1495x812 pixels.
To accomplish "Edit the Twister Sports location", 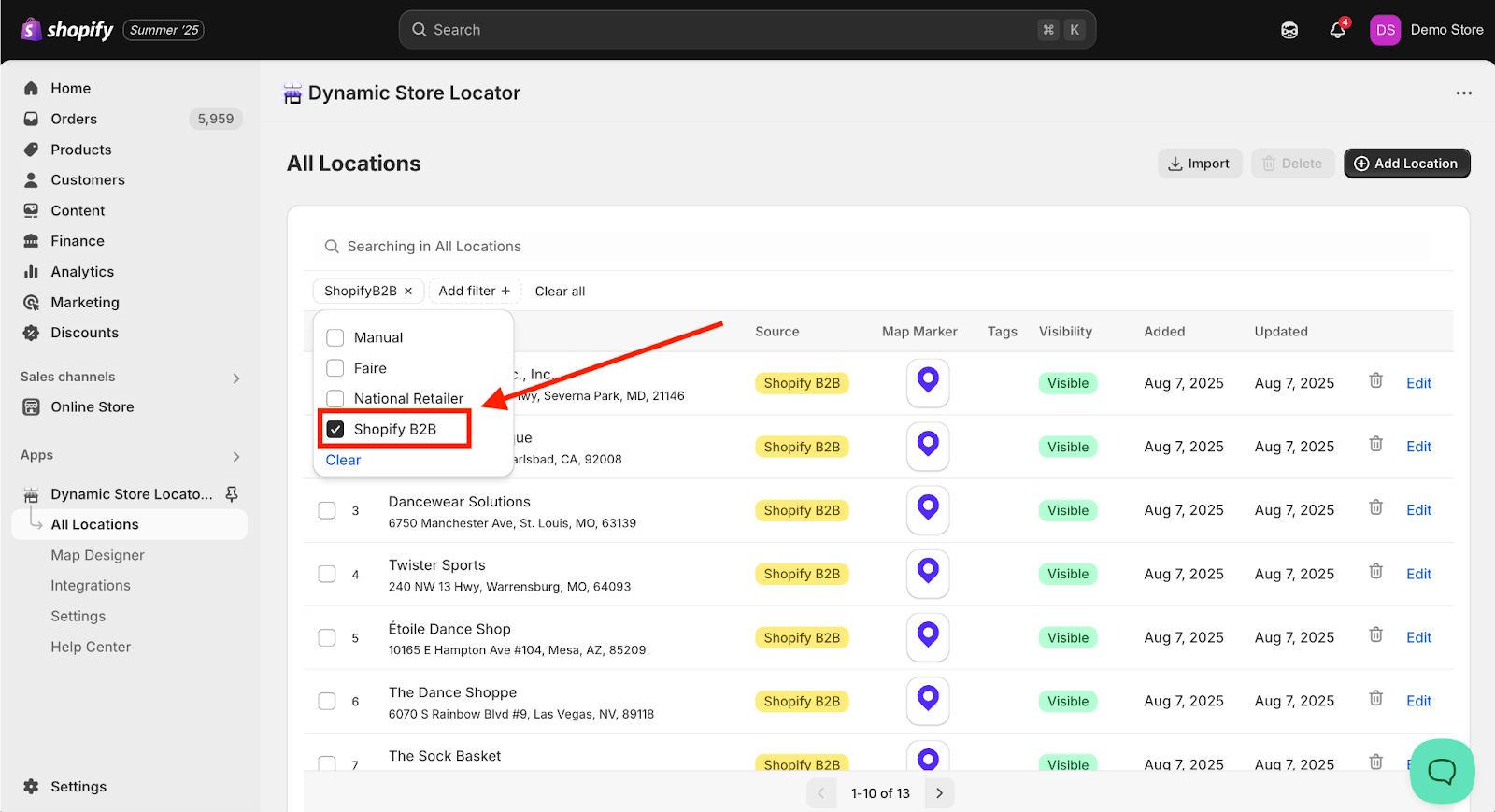I will point(1418,574).
